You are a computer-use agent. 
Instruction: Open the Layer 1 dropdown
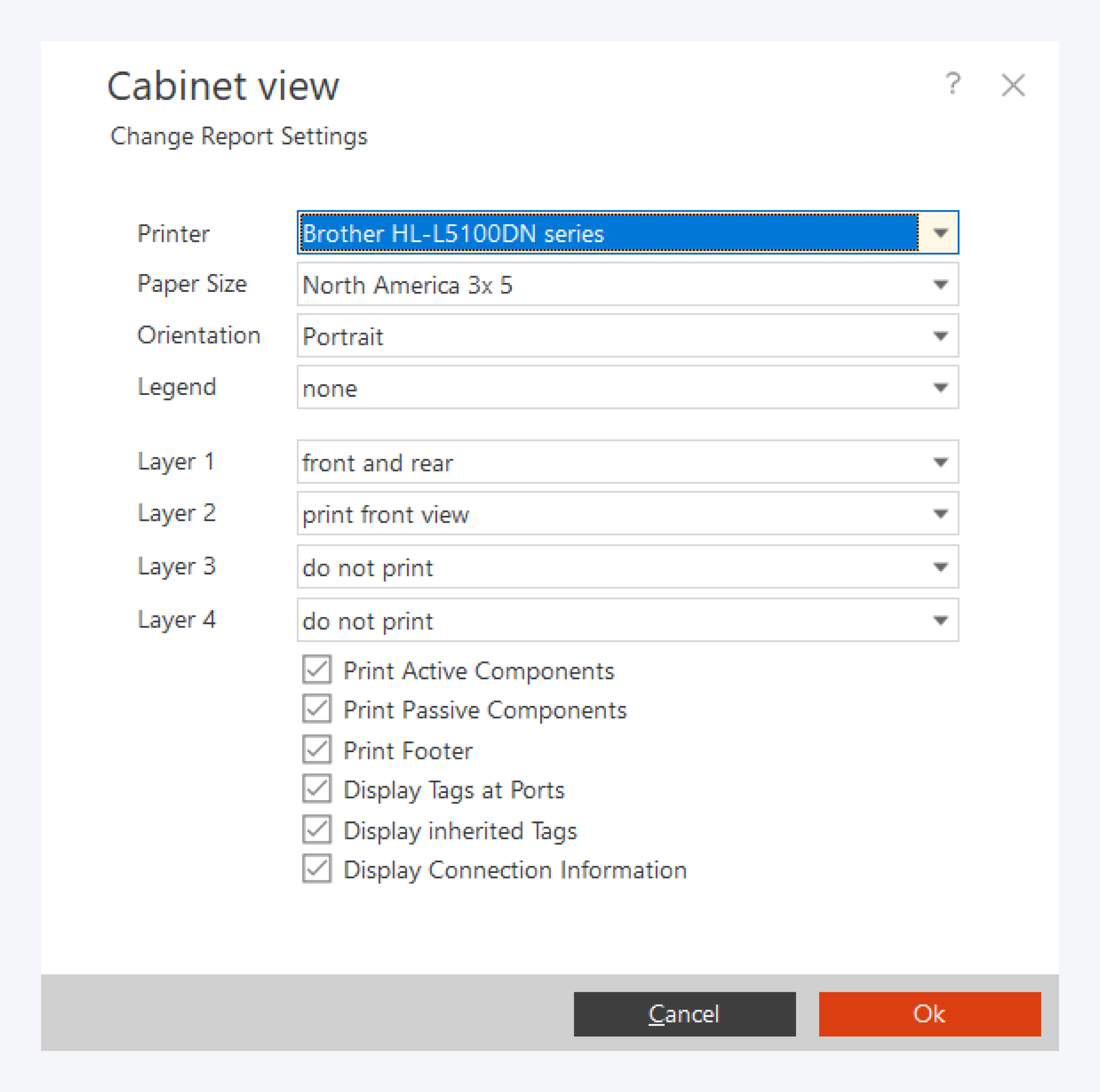[x=940, y=462]
